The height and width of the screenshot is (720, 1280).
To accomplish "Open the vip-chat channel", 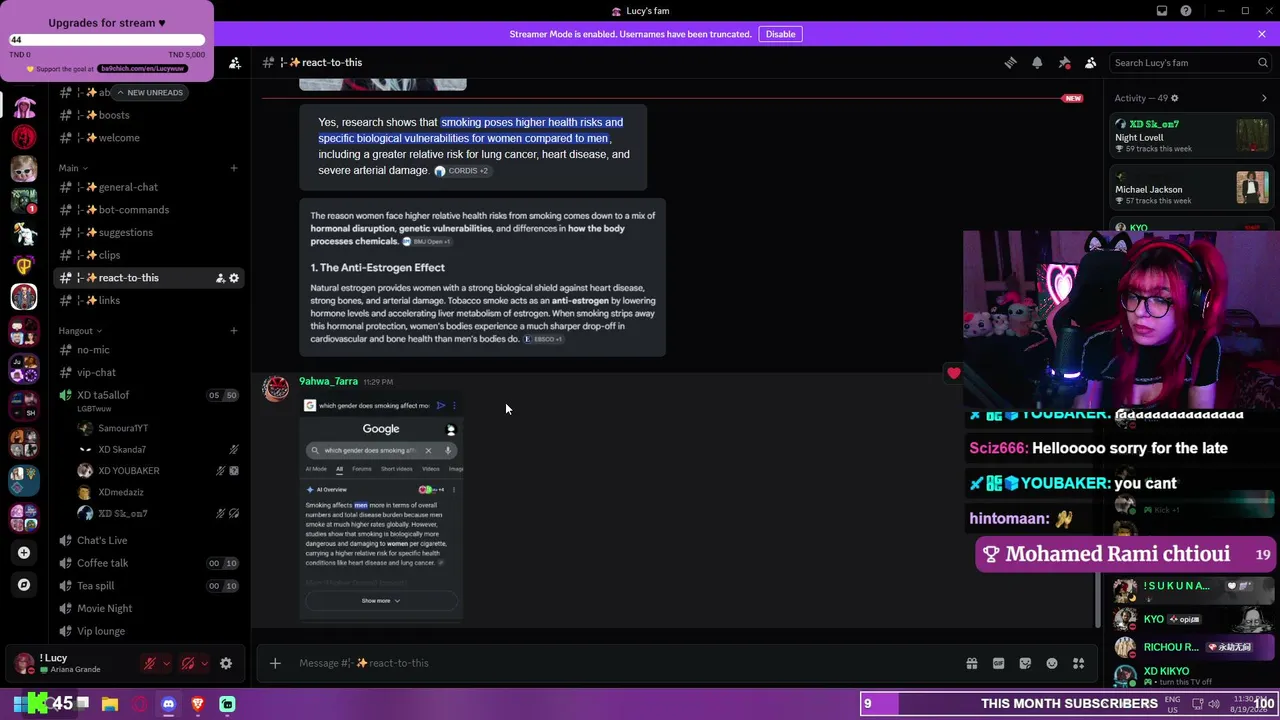I will pyautogui.click(x=148, y=372).
